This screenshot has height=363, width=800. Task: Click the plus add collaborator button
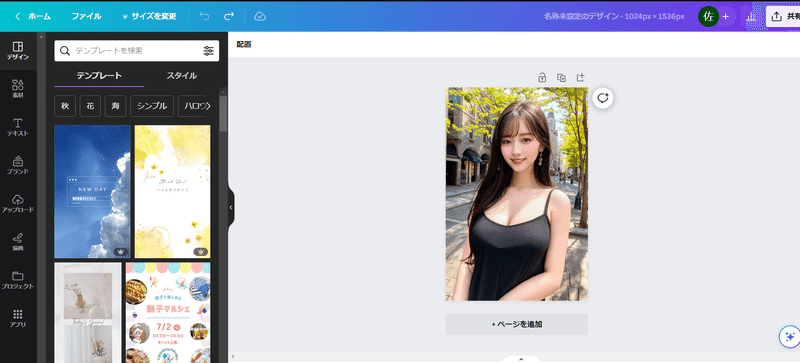click(726, 16)
